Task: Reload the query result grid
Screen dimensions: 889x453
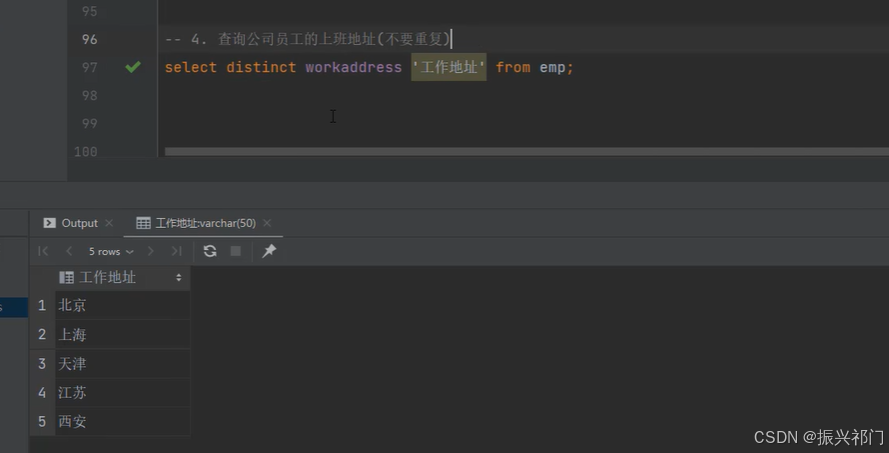Action: pos(210,251)
